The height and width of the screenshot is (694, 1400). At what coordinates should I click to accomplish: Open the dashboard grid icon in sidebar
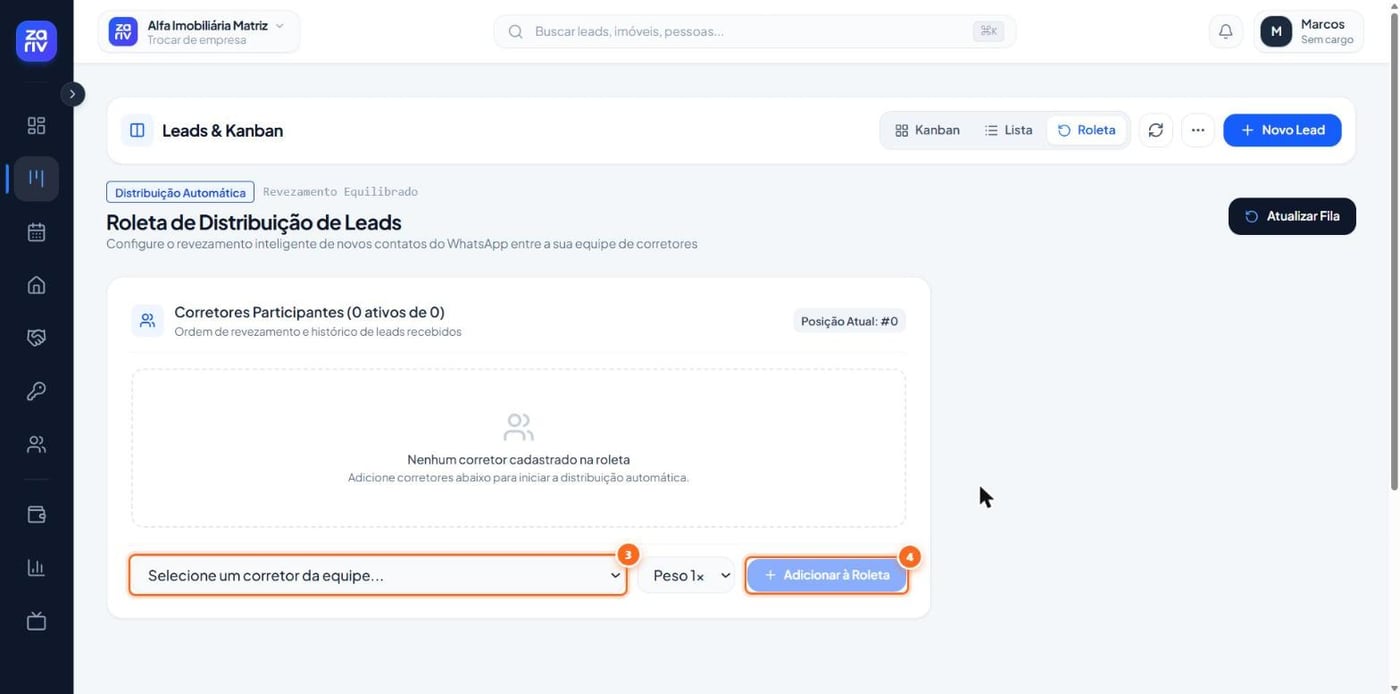click(36, 126)
